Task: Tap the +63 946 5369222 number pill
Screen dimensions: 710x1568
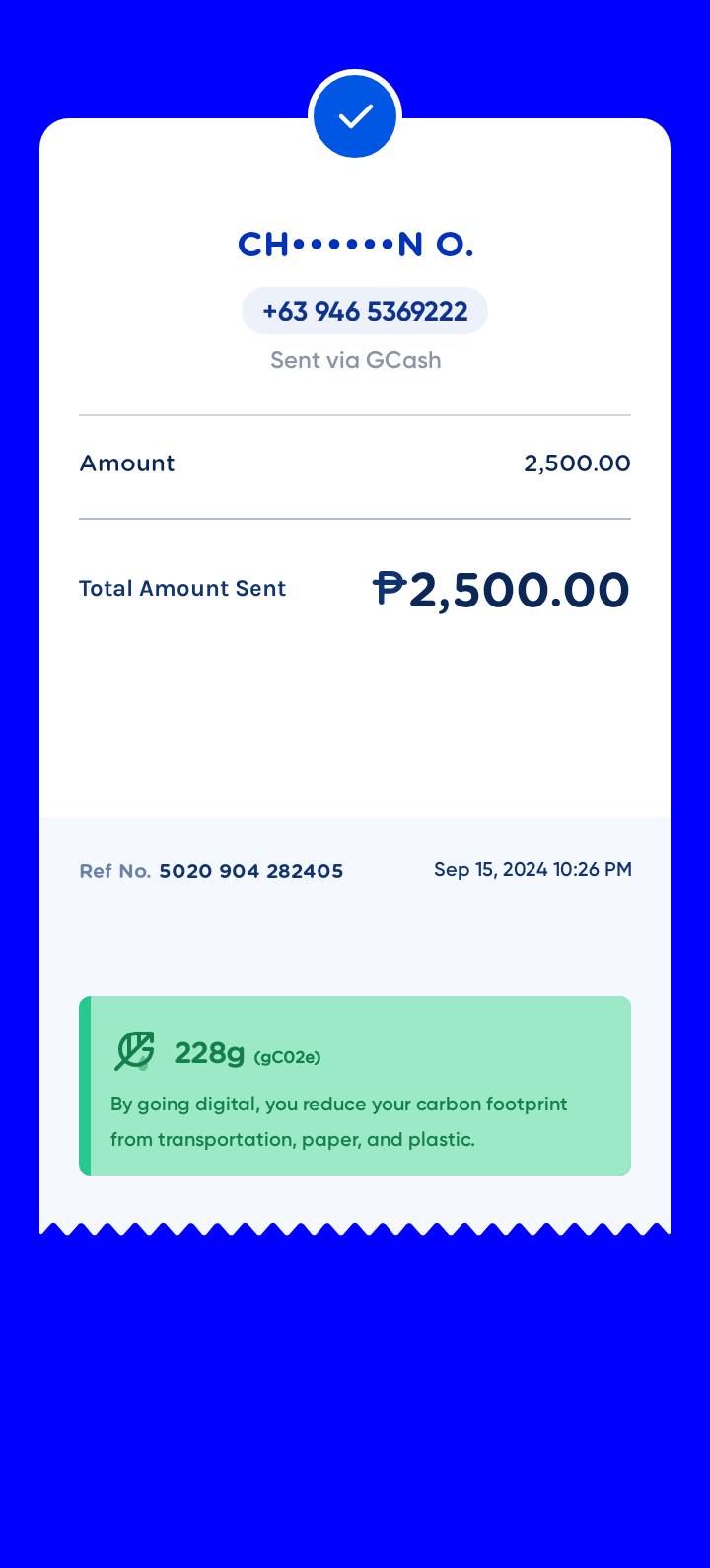Action: coord(365,312)
